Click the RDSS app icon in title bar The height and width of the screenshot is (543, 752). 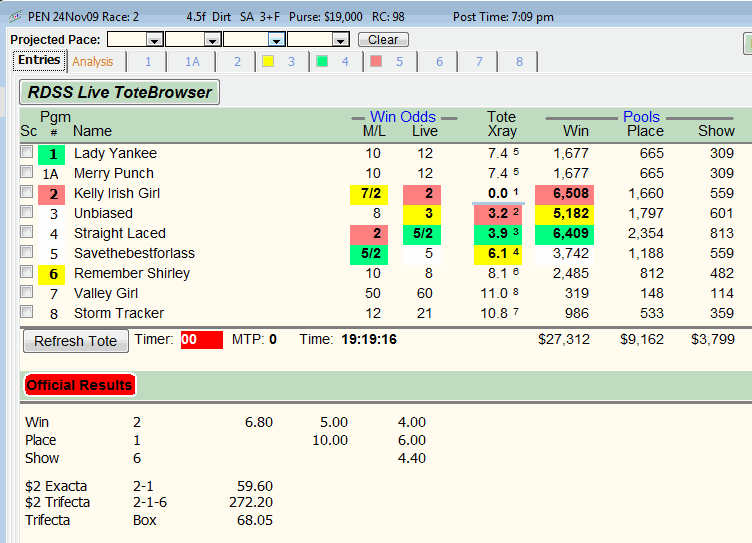[x=15, y=17]
